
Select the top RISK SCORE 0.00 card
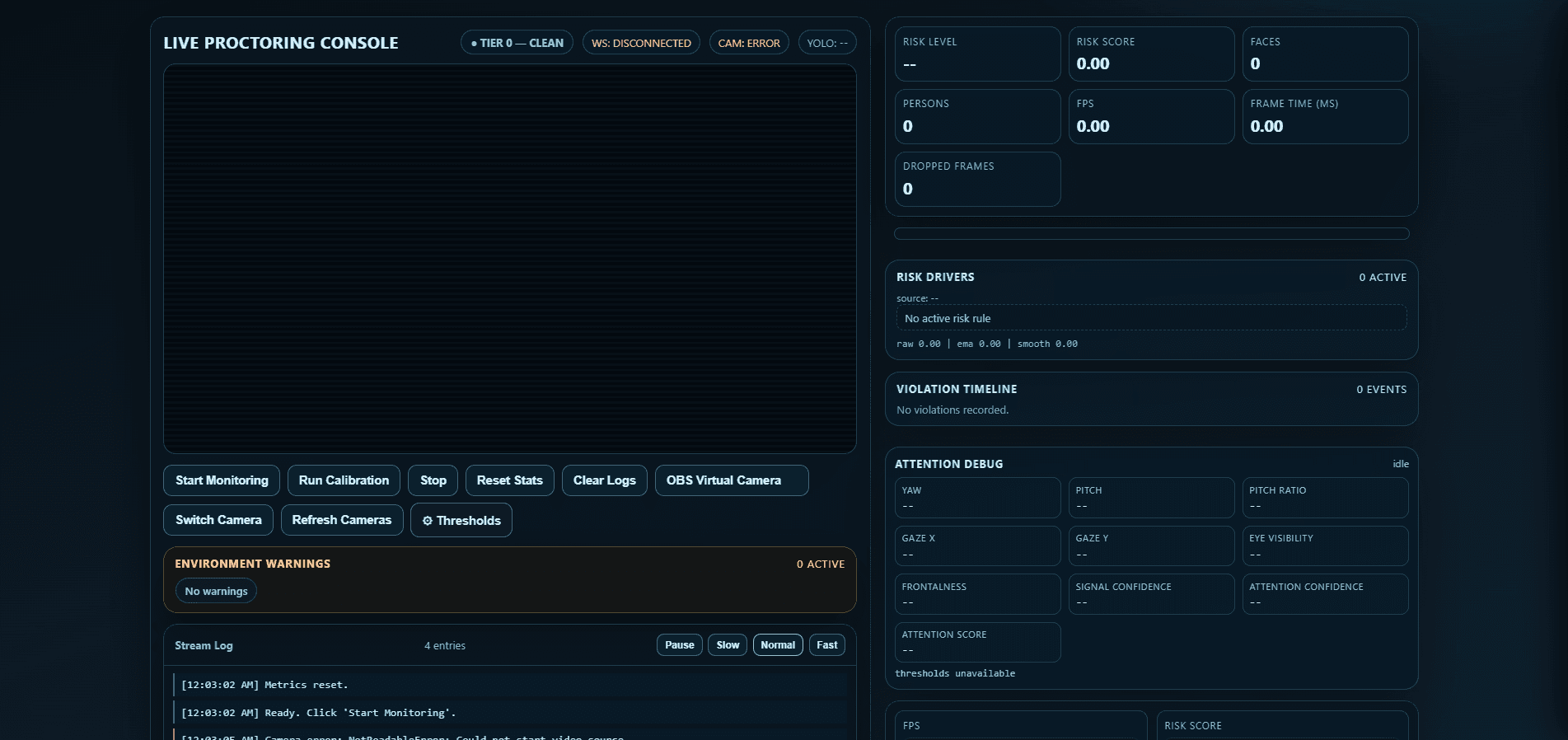1152,54
